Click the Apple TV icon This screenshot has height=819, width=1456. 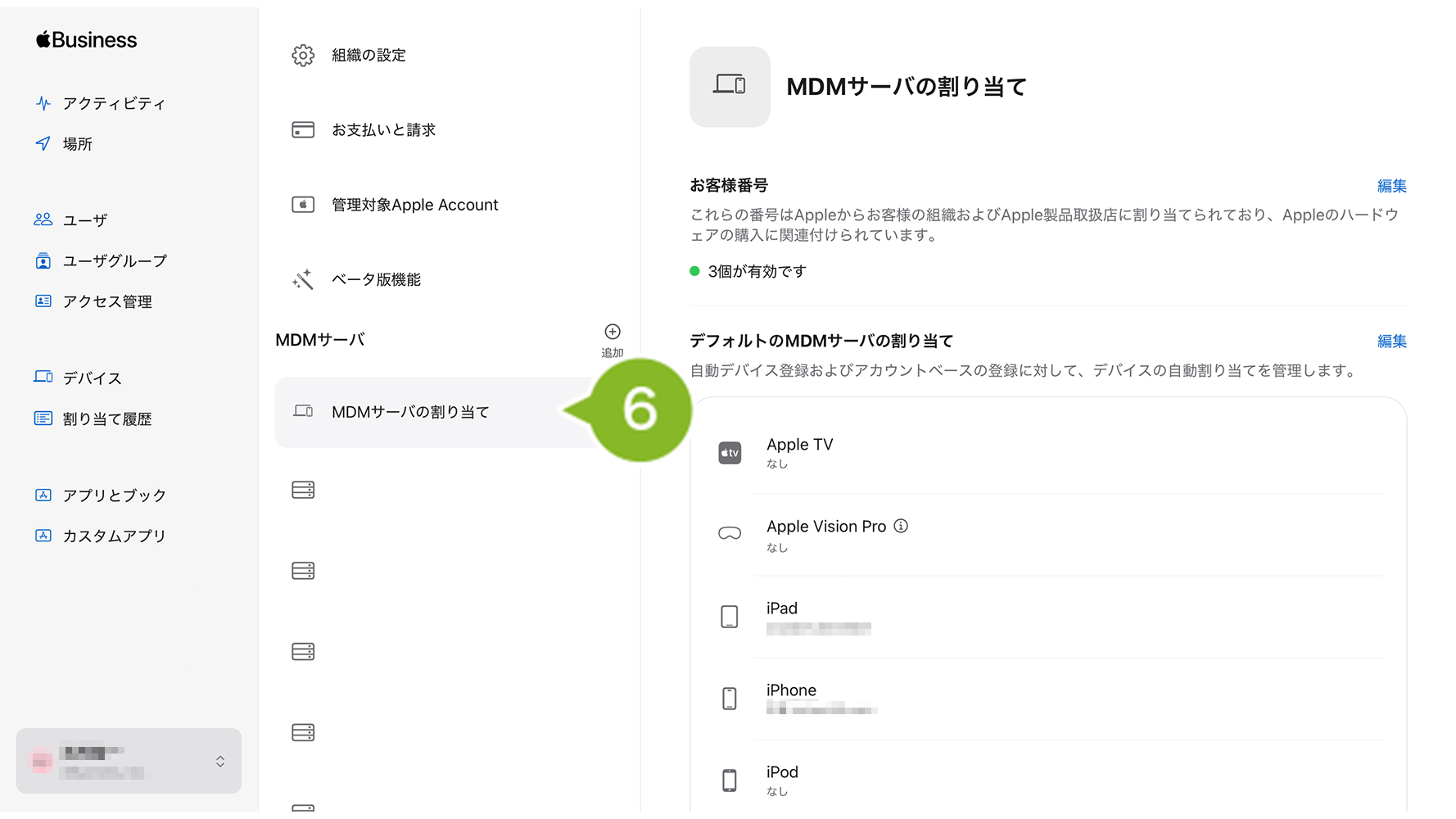point(730,453)
